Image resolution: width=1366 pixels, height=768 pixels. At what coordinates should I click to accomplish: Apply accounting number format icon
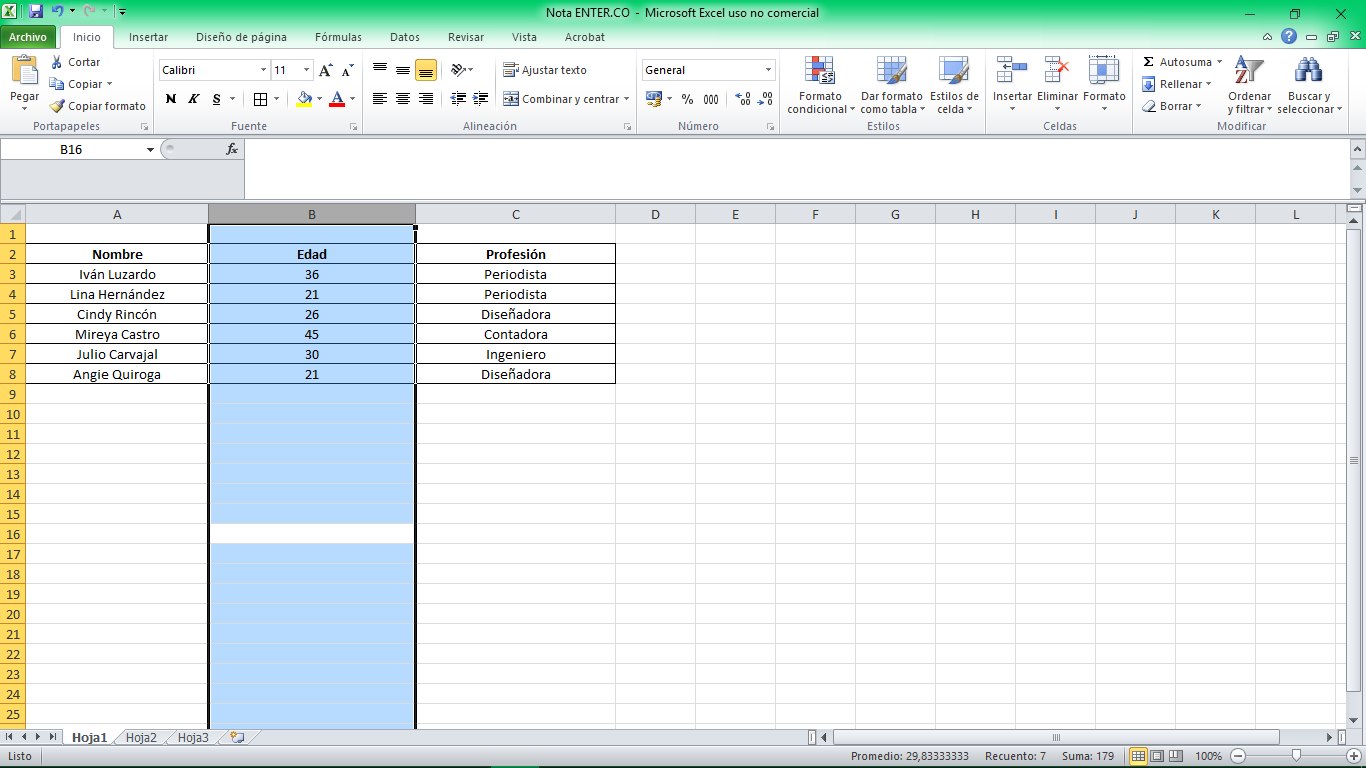pos(654,99)
